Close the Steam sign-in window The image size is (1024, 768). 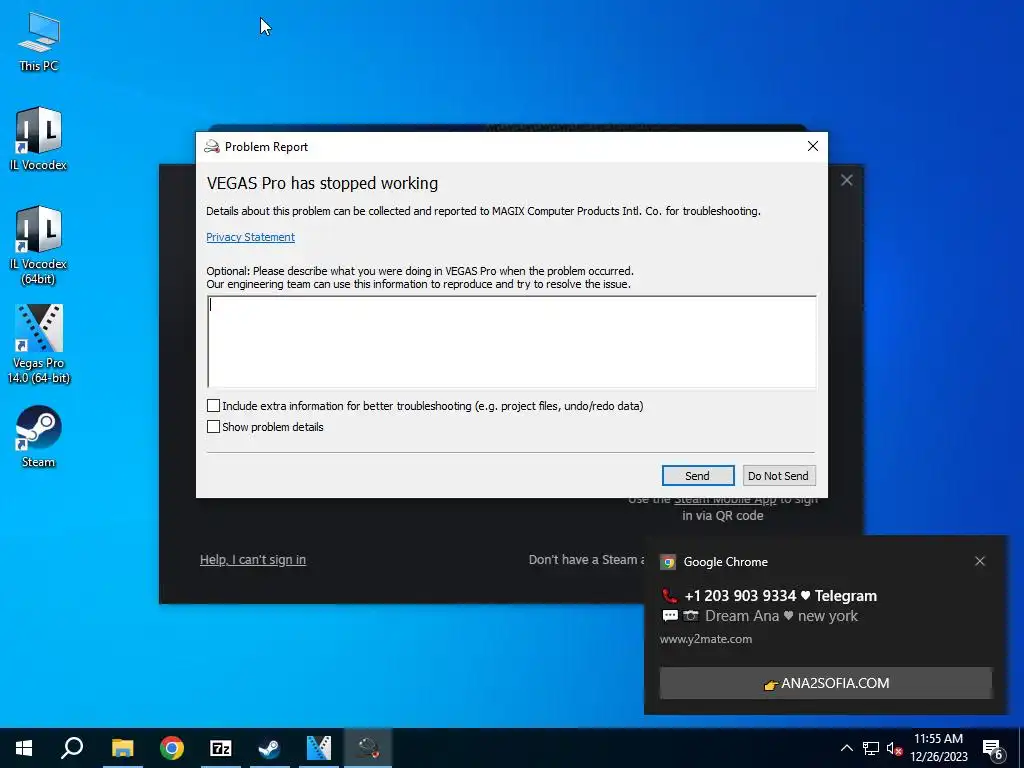click(x=846, y=180)
